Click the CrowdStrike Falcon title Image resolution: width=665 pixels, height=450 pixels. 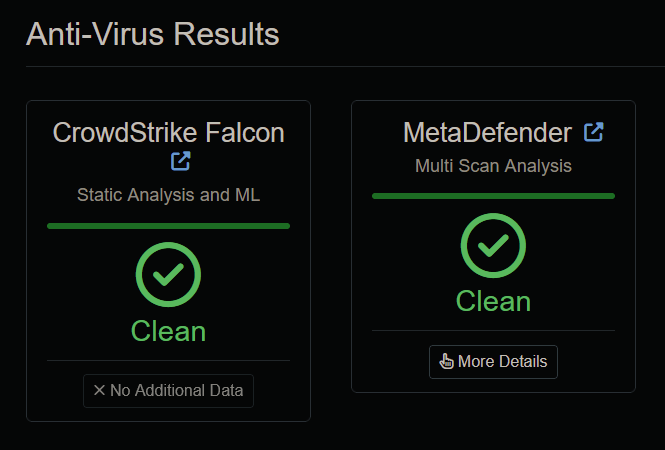[x=168, y=132]
